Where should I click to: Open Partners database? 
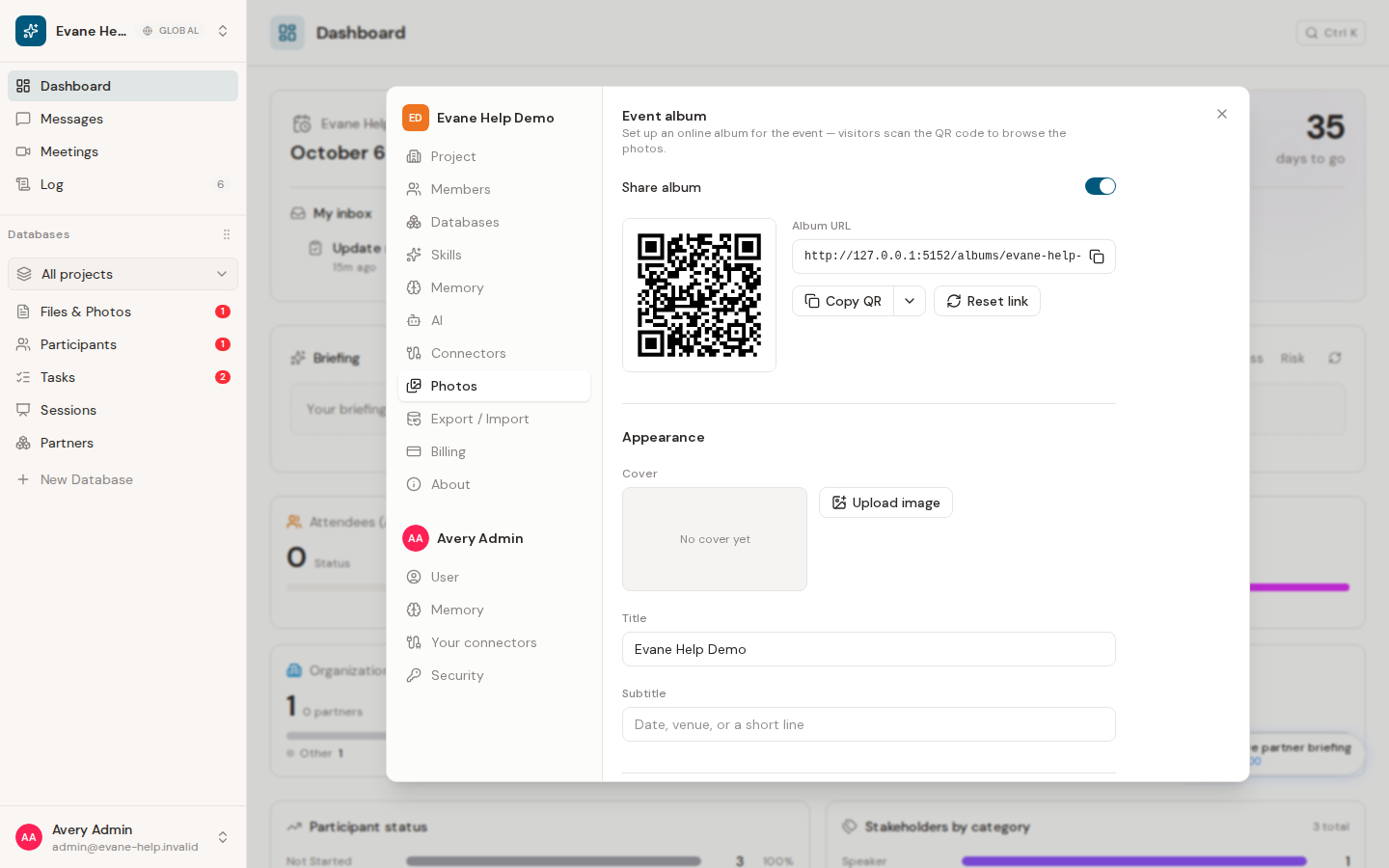coord(123,443)
